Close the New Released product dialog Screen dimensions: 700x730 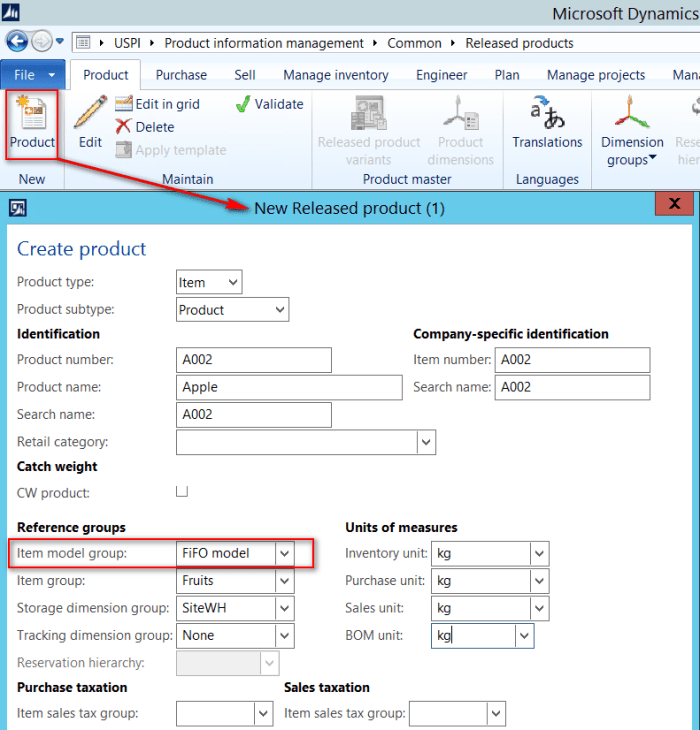(674, 203)
